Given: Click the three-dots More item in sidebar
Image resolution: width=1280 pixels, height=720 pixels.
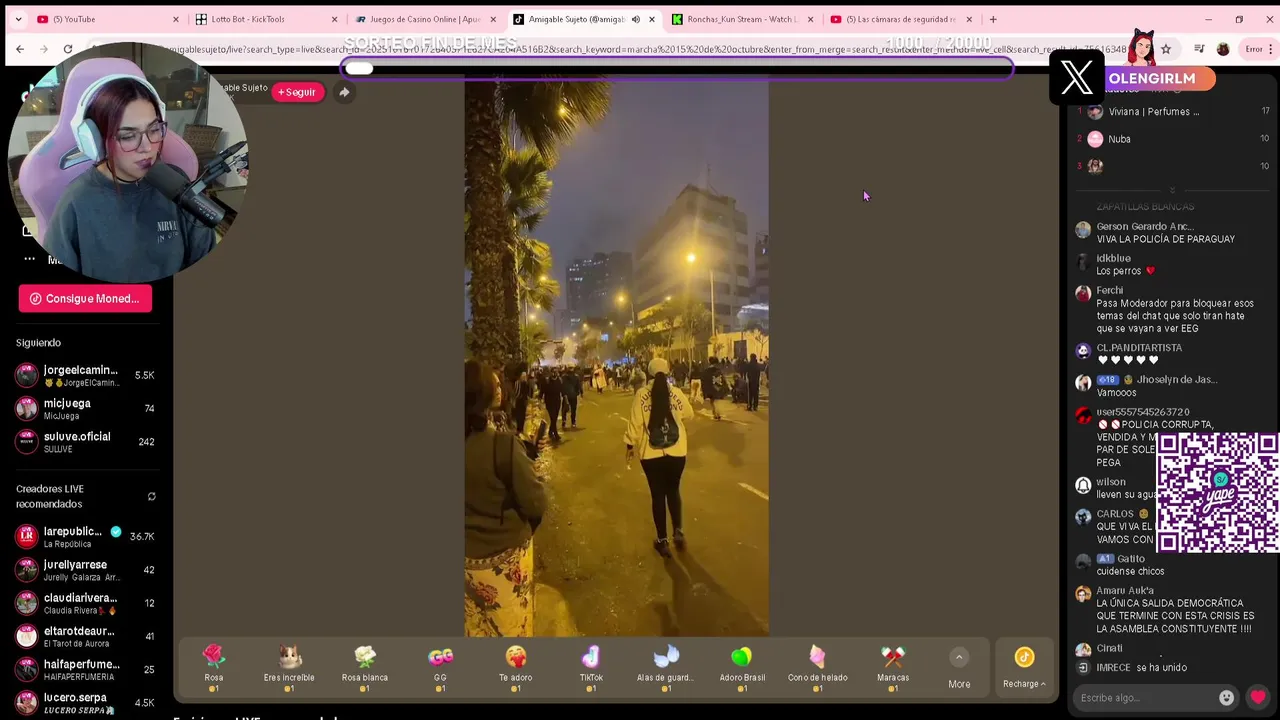Looking at the screenshot, I should pos(30,259).
